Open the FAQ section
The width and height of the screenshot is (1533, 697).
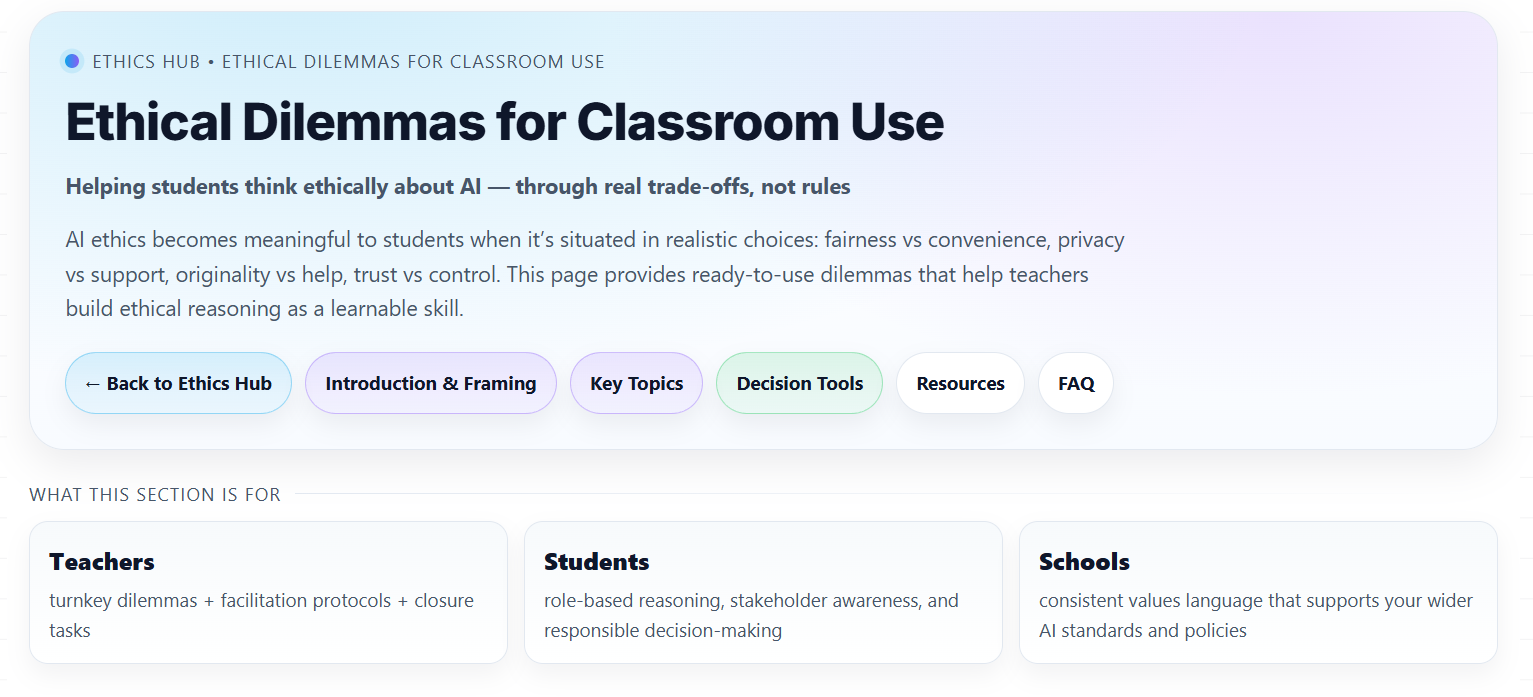coord(1076,383)
